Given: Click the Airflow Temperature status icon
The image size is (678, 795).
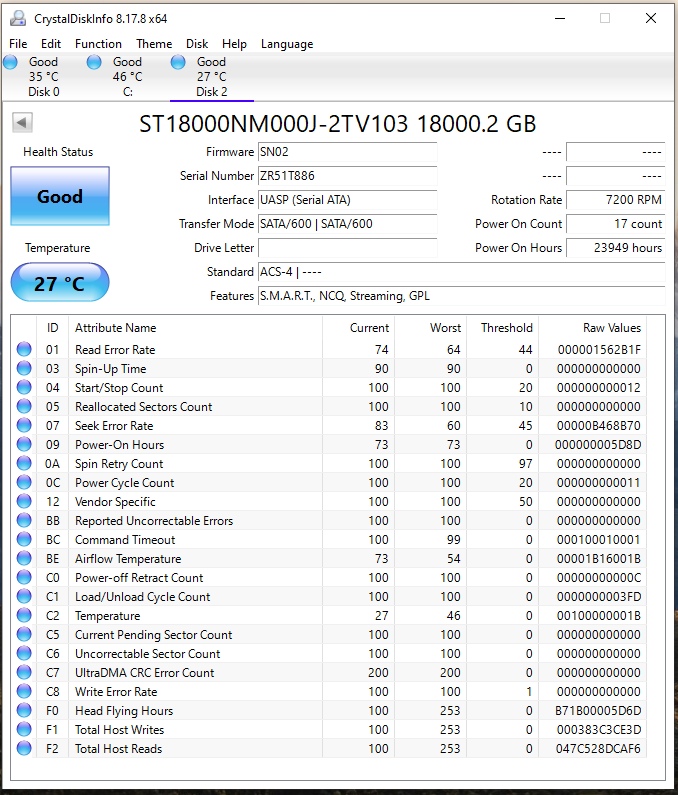Looking at the screenshot, I should click(24, 559).
